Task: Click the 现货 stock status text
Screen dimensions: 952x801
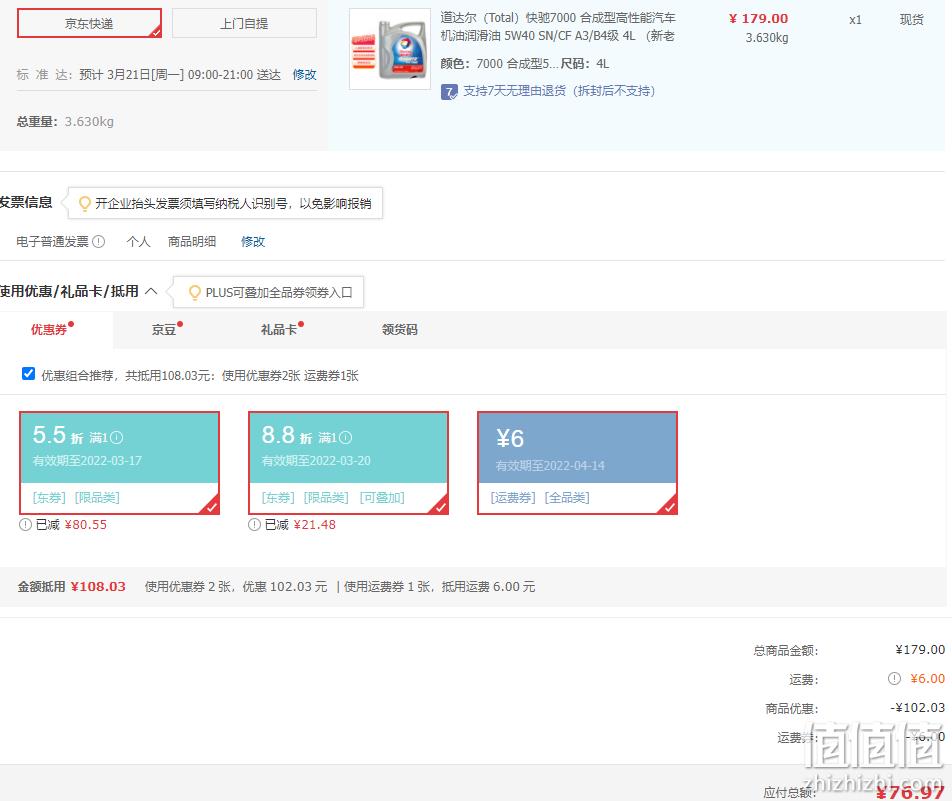Action: pos(911,20)
